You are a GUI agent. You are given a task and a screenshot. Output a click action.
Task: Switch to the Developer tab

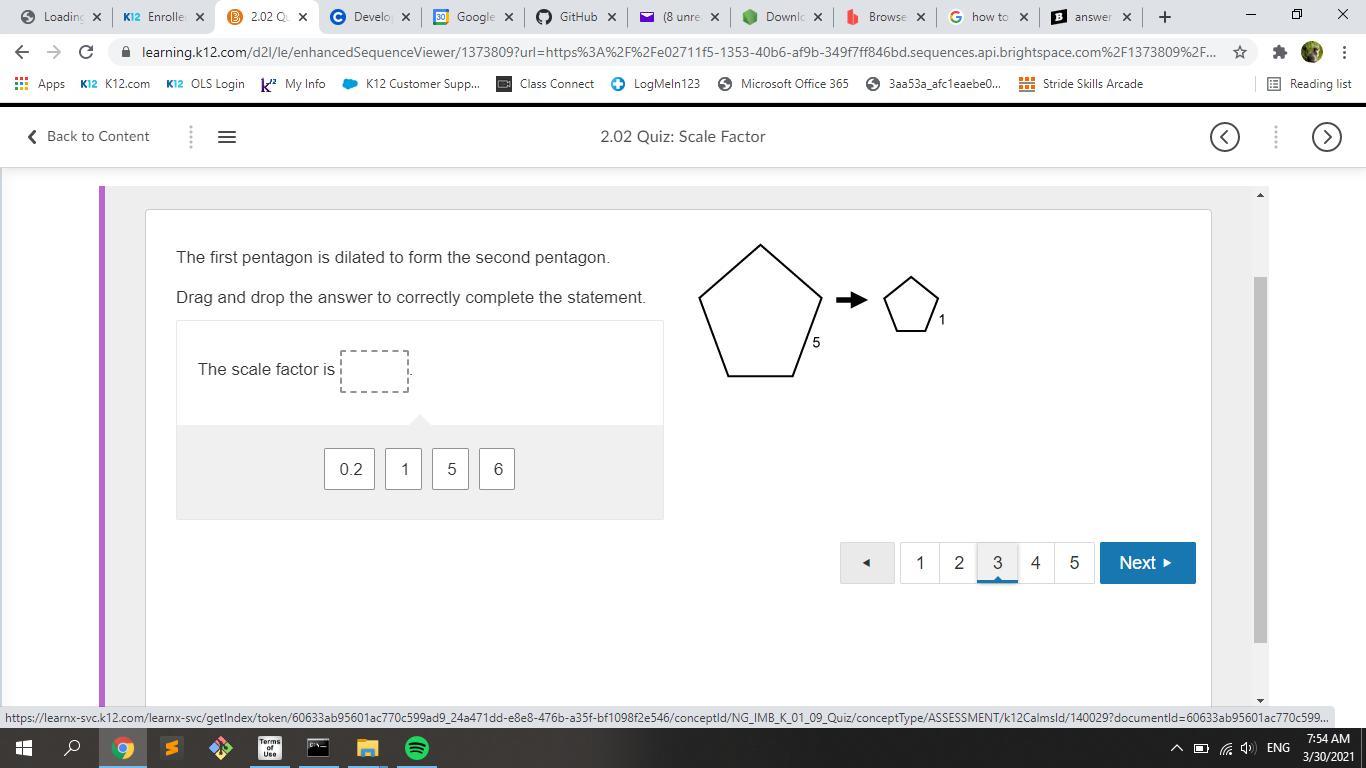[370, 17]
